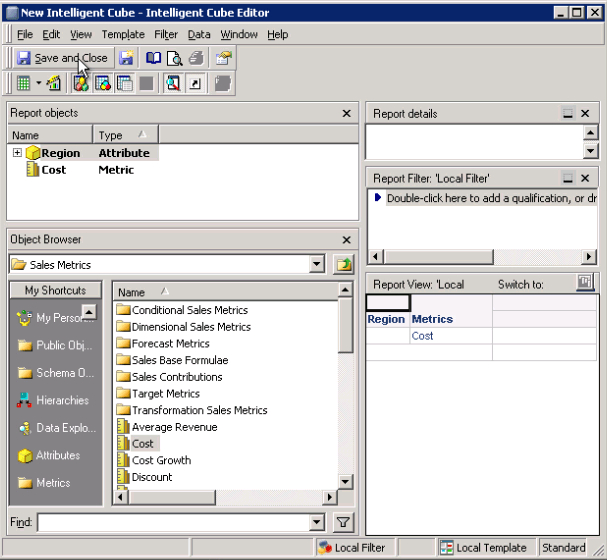Image resolution: width=607 pixels, height=560 pixels.
Task: Open the Window menu
Action: point(239,34)
